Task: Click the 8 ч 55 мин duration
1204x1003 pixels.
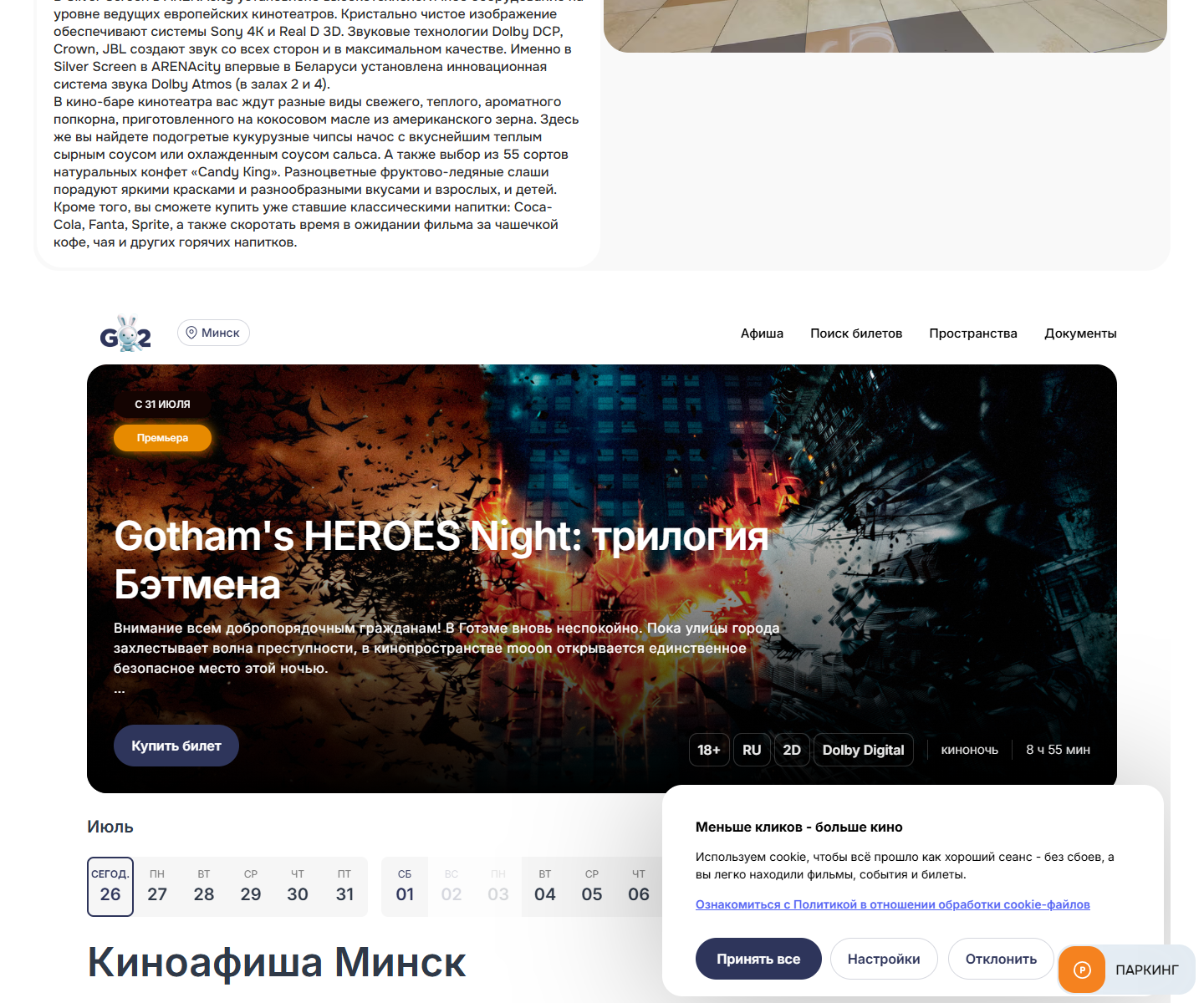Action: [x=1058, y=750]
